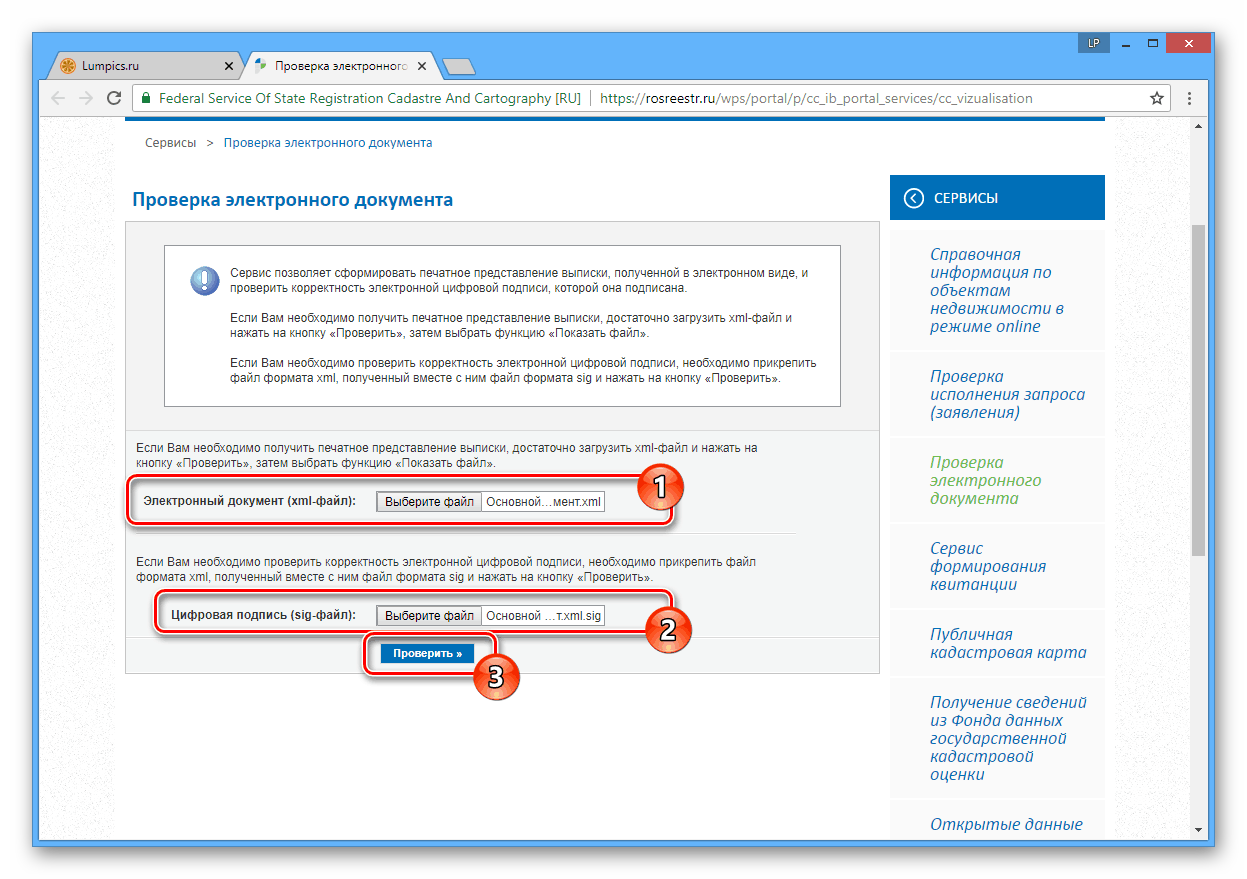Bookmark this page with the star icon
Viewport: 1247px width, 879px height.
[1157, 98]
